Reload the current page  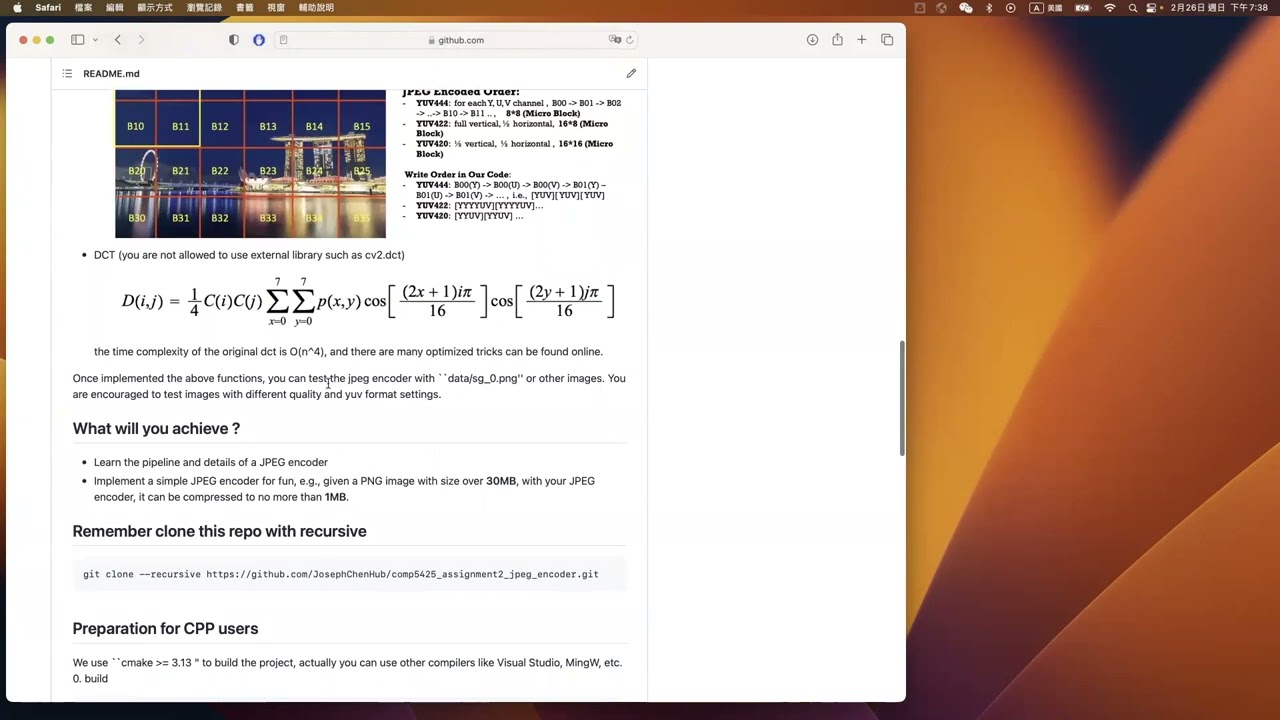click(630, 40)
